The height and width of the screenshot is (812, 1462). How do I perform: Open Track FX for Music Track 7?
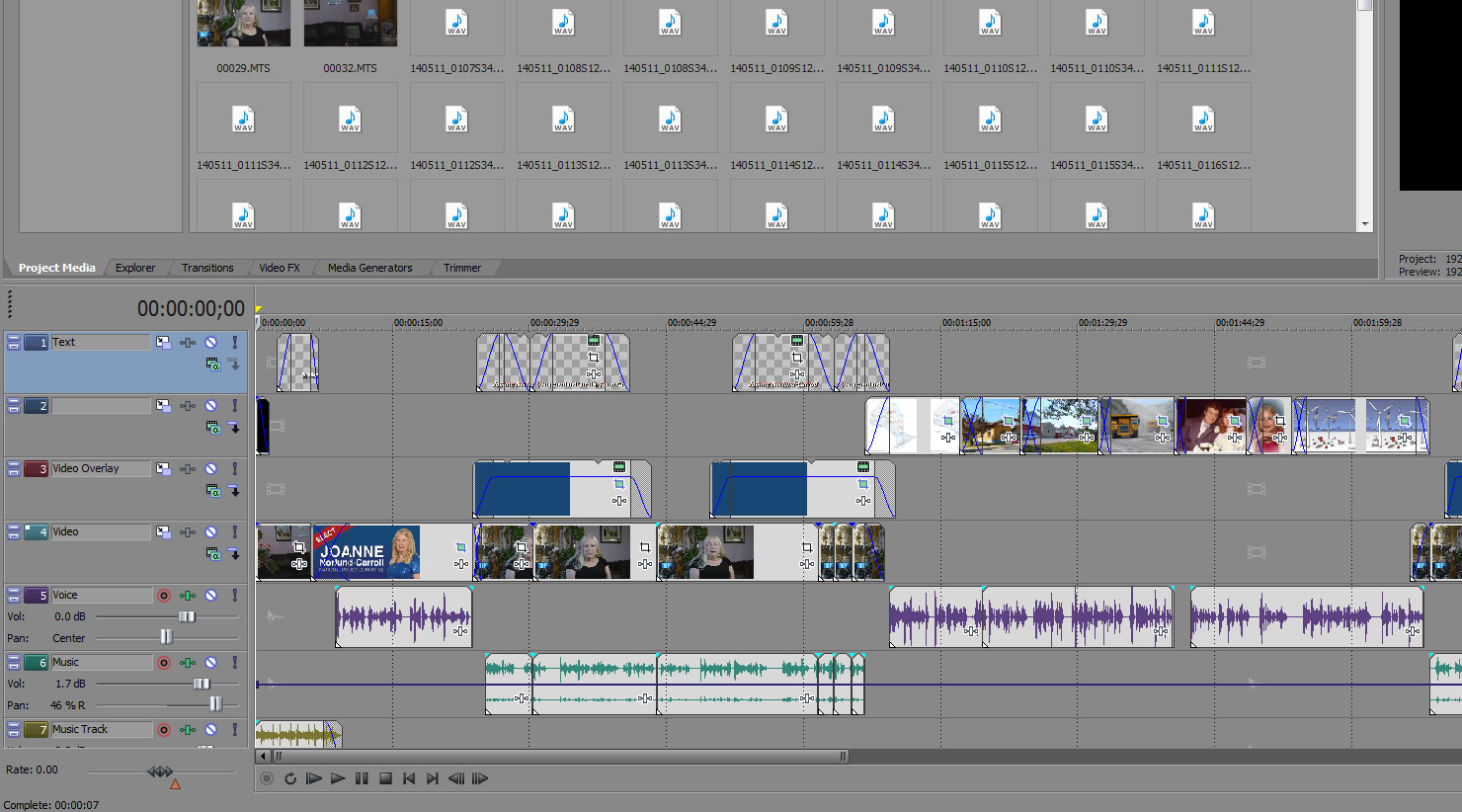point(188,730)
